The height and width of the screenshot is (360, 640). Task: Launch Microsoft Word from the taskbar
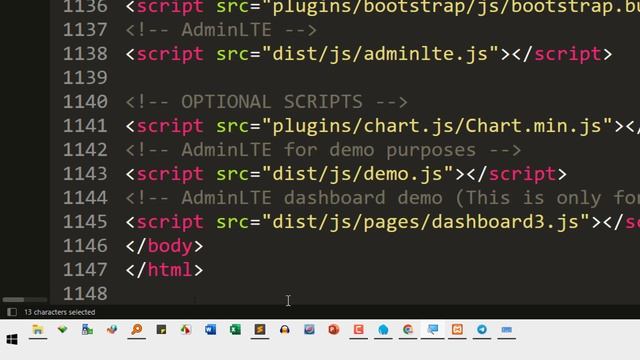click(x=211, y=330)
